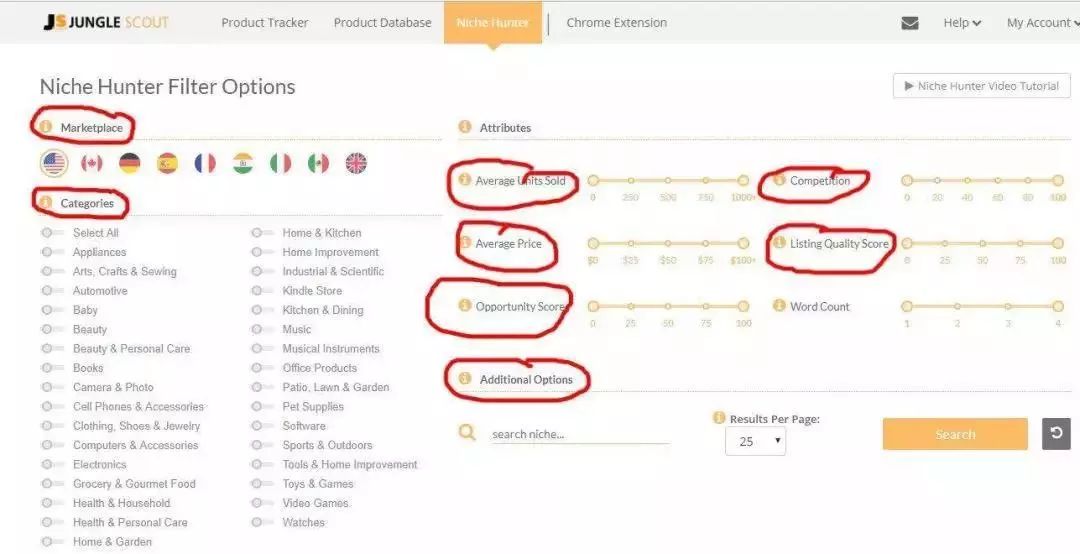Click the Jungle Scout logo
Viewport: 1080px width, 554px height.
click(105, 22)
